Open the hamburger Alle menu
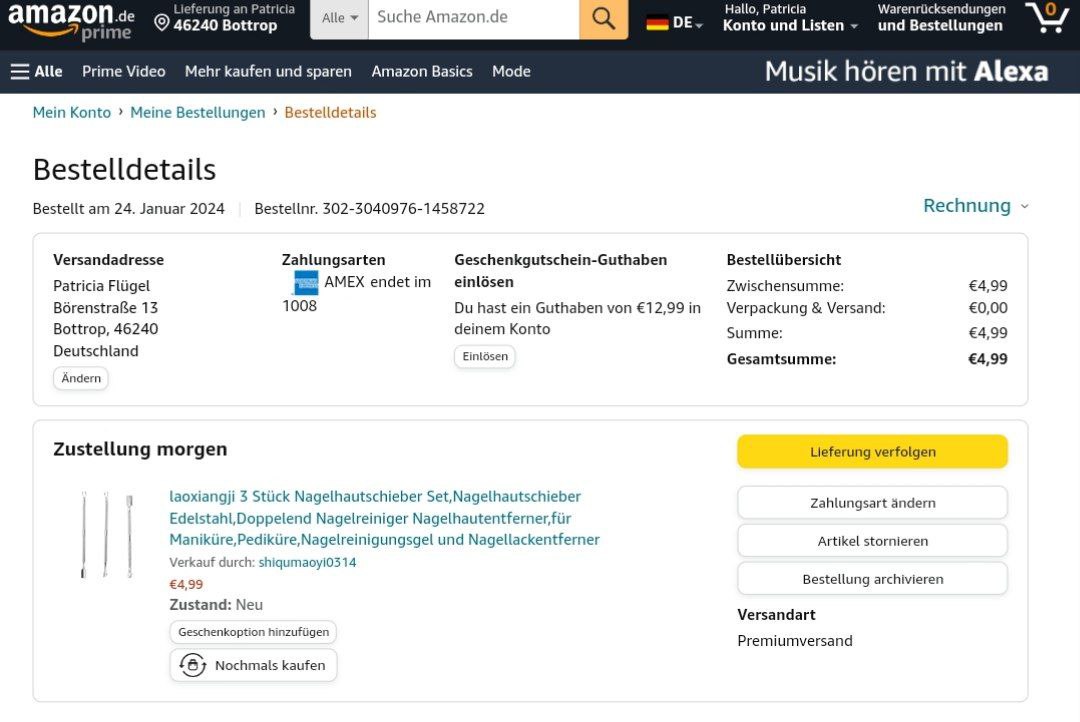Screen dimensions: 1080x722 36,71
